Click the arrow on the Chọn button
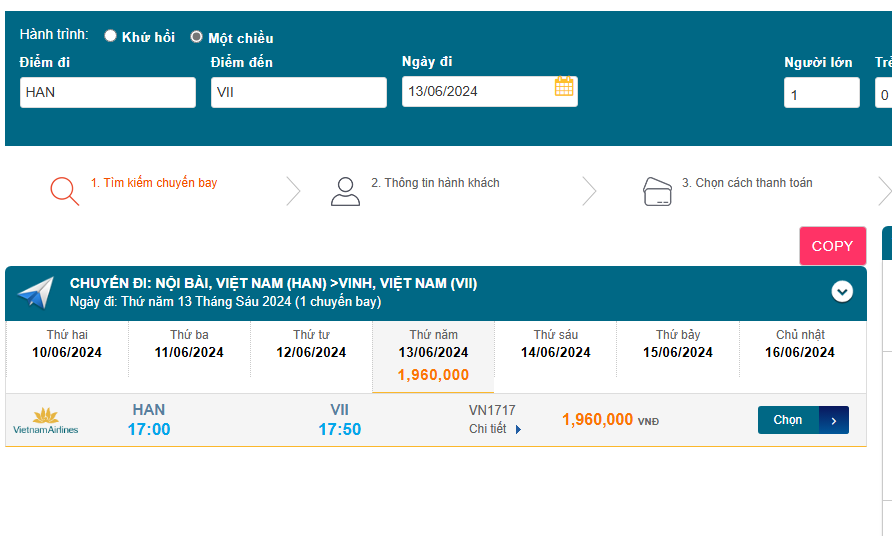Screen dimensions: 892x536 [x=834, y=421]
